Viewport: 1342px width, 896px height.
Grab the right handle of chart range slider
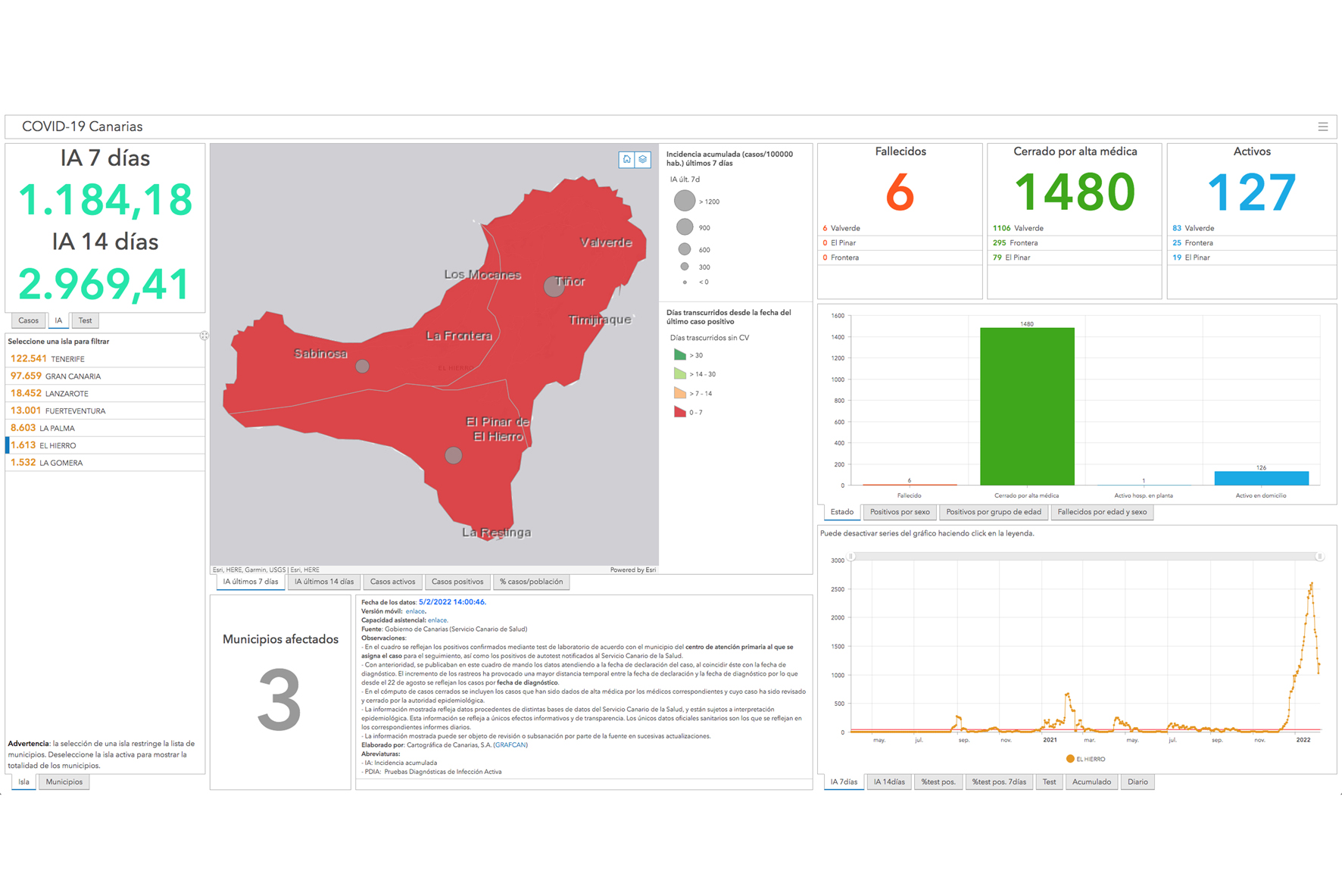tap(1319, 557)
